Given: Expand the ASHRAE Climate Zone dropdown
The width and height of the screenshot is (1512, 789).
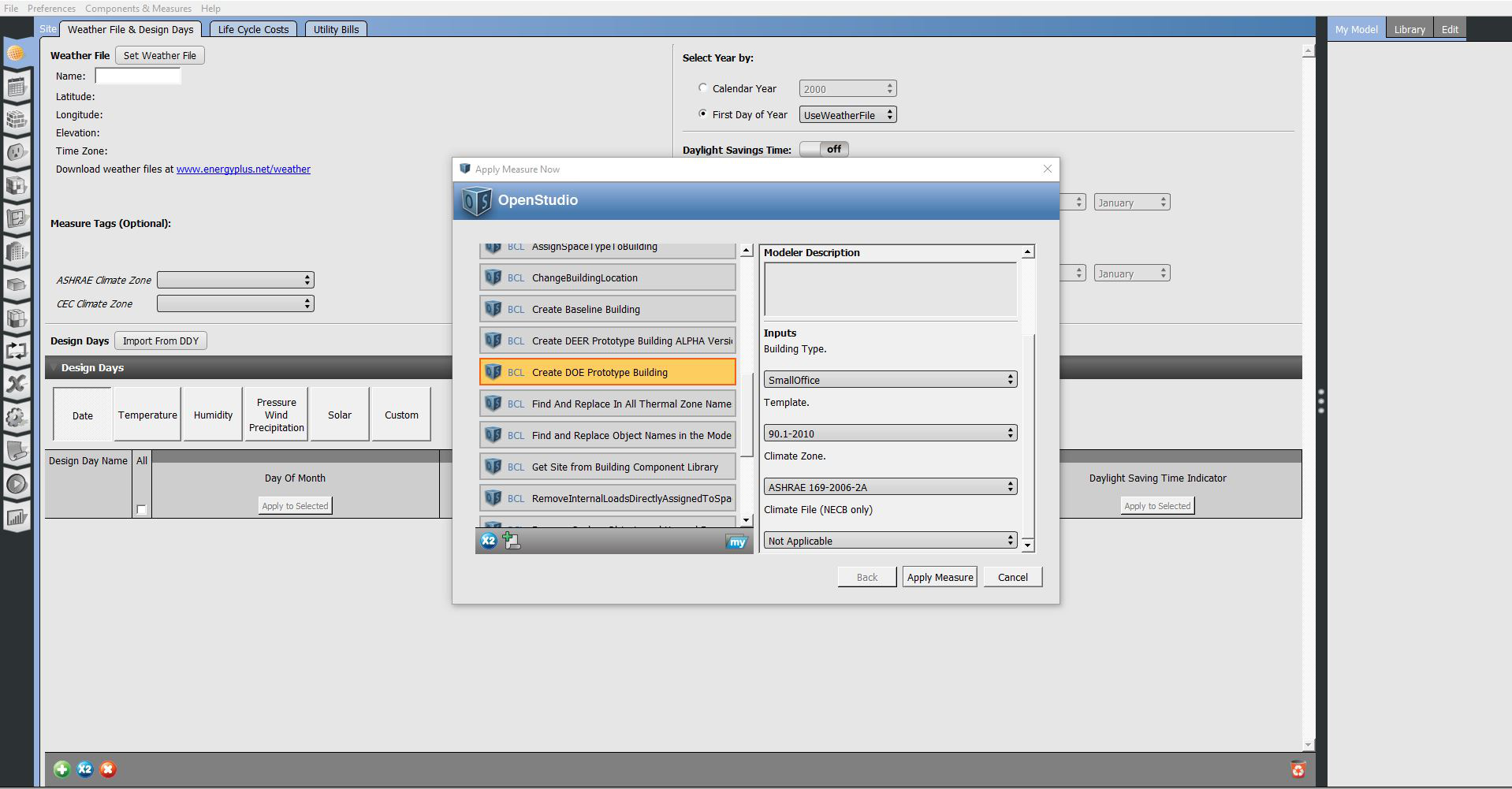Looking at the screenshot, I should coord(235,280).
